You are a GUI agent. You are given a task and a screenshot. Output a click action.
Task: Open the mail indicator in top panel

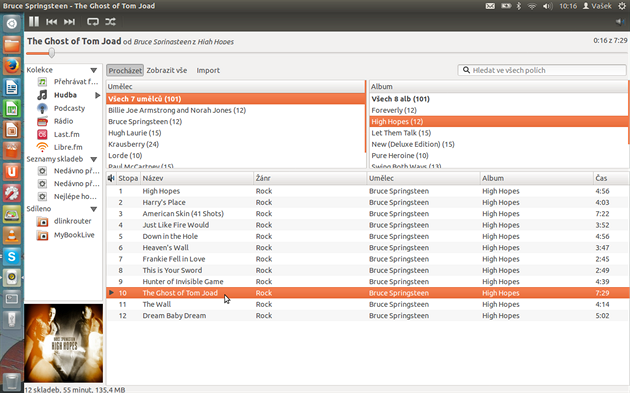tap(490, 6)
